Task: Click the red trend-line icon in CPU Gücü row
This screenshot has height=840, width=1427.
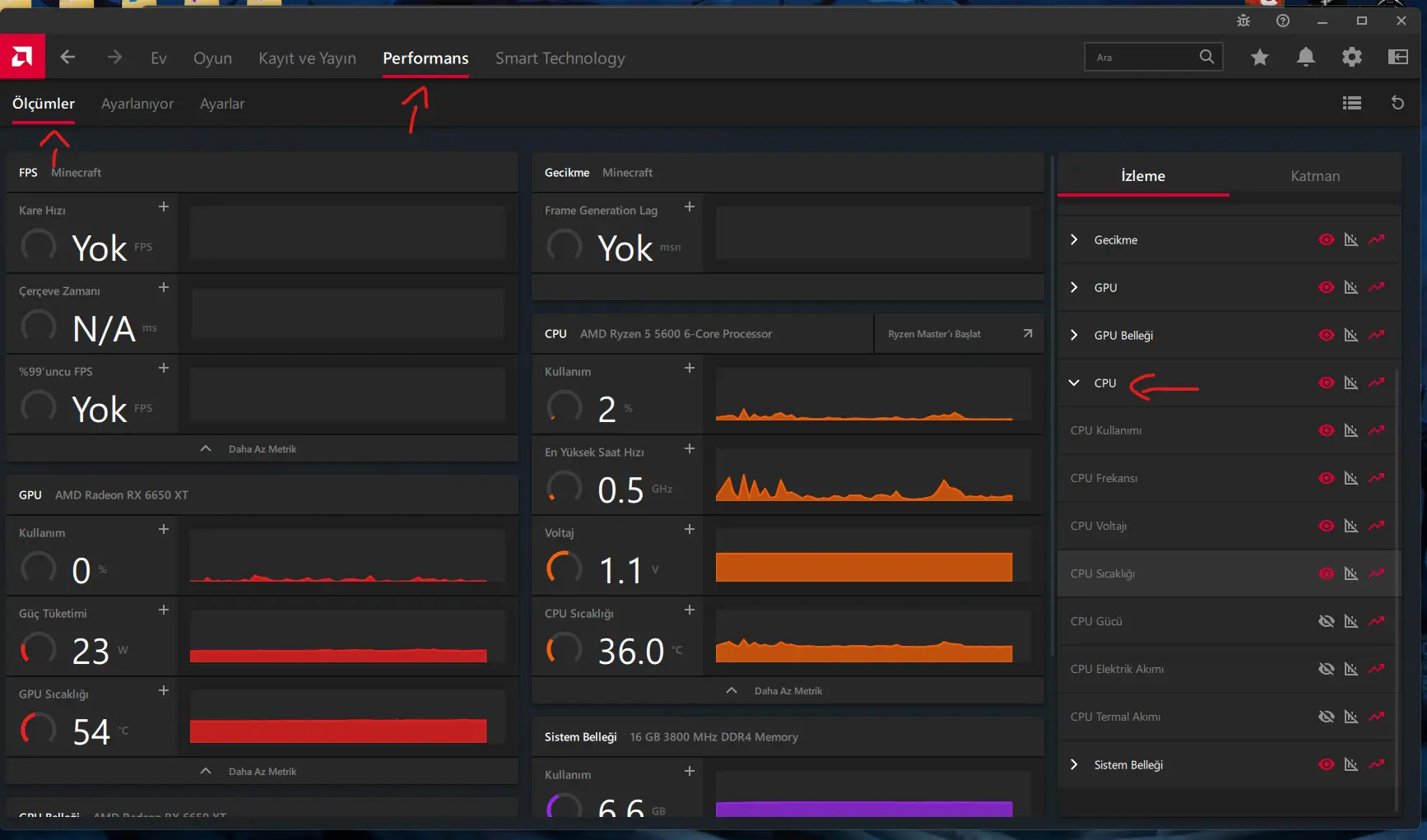Action: 1377,621
